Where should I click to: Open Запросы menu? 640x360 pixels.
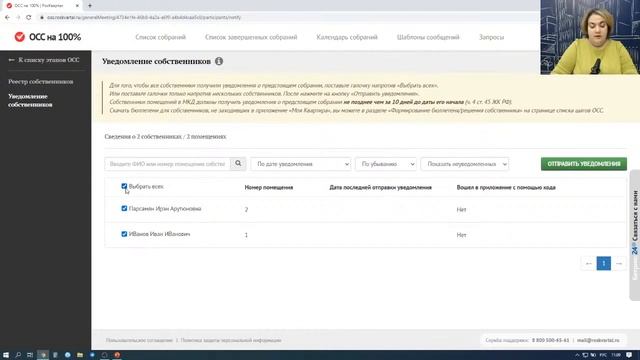[491, 37]
